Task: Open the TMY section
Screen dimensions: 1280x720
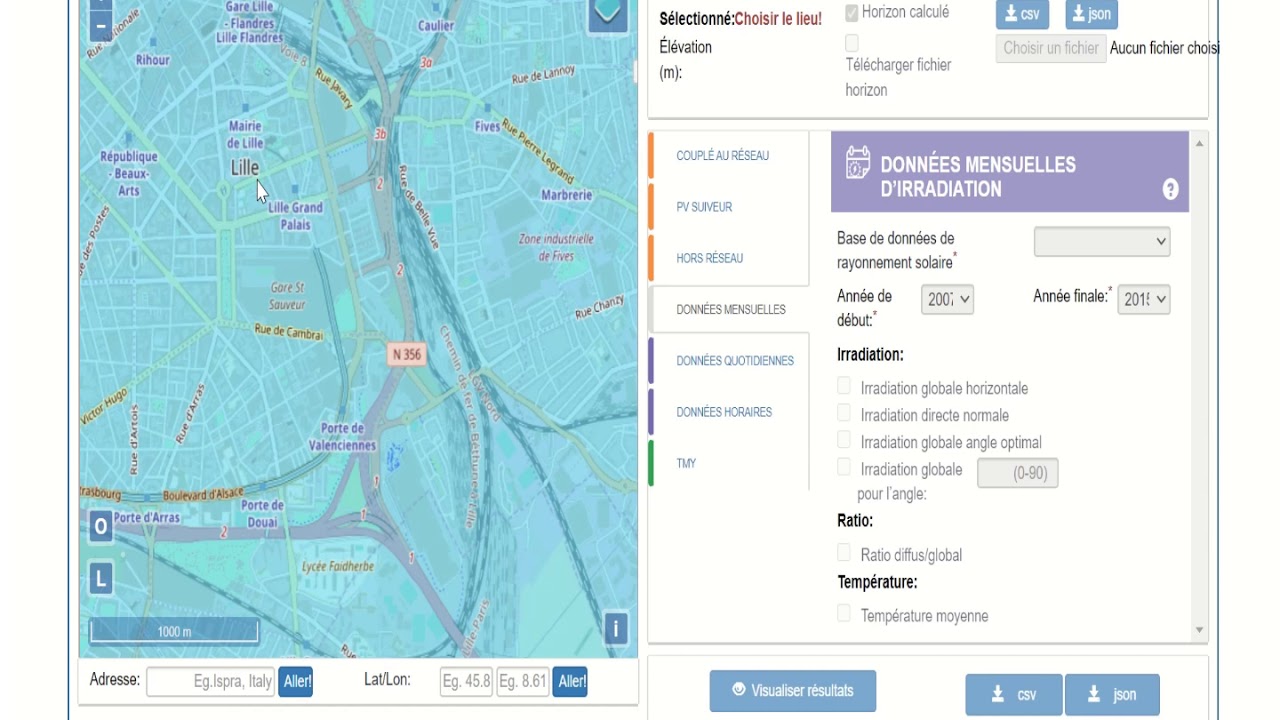Action: tap(688, 463)
